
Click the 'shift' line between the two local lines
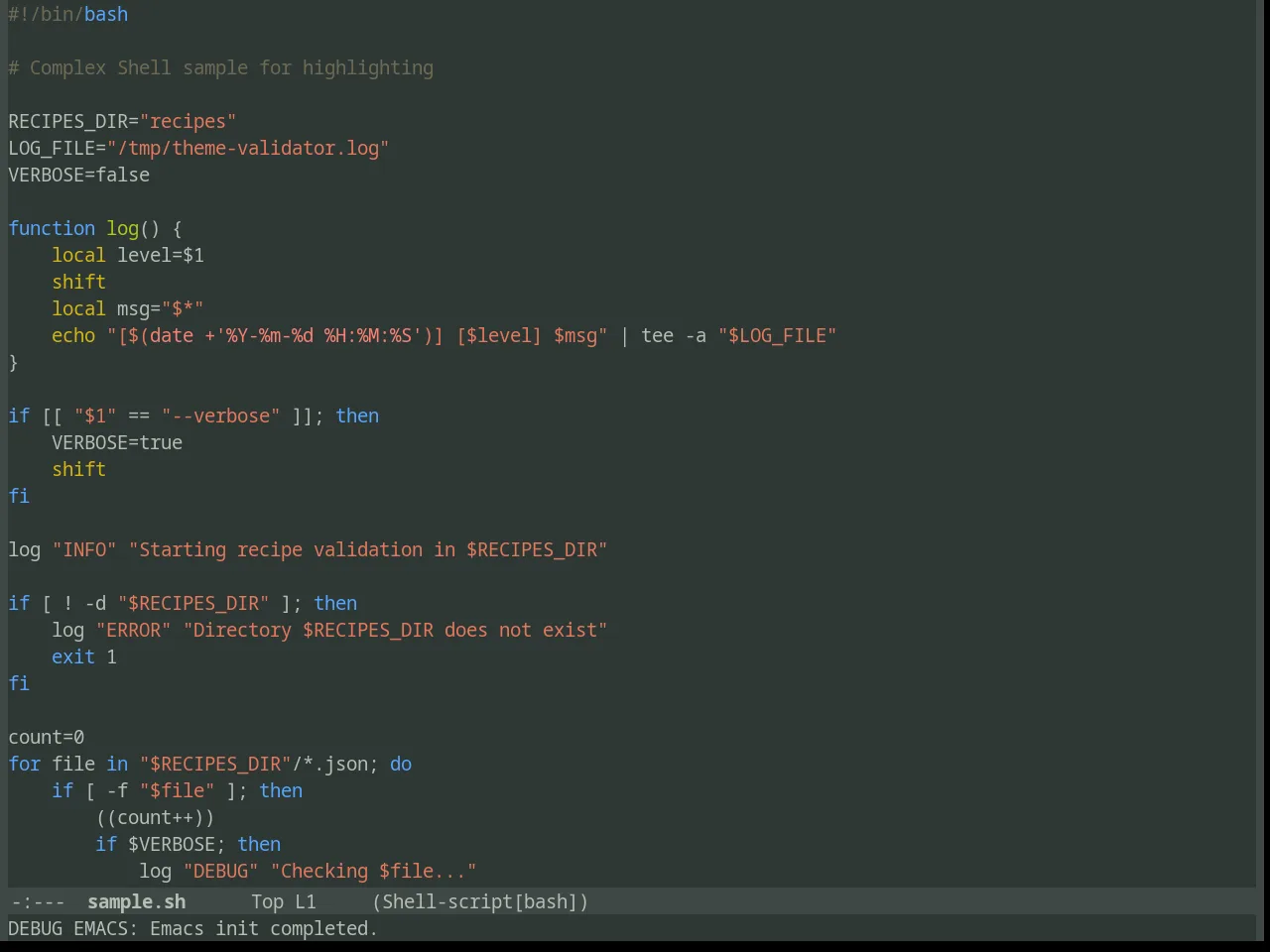tap(78, 282)
